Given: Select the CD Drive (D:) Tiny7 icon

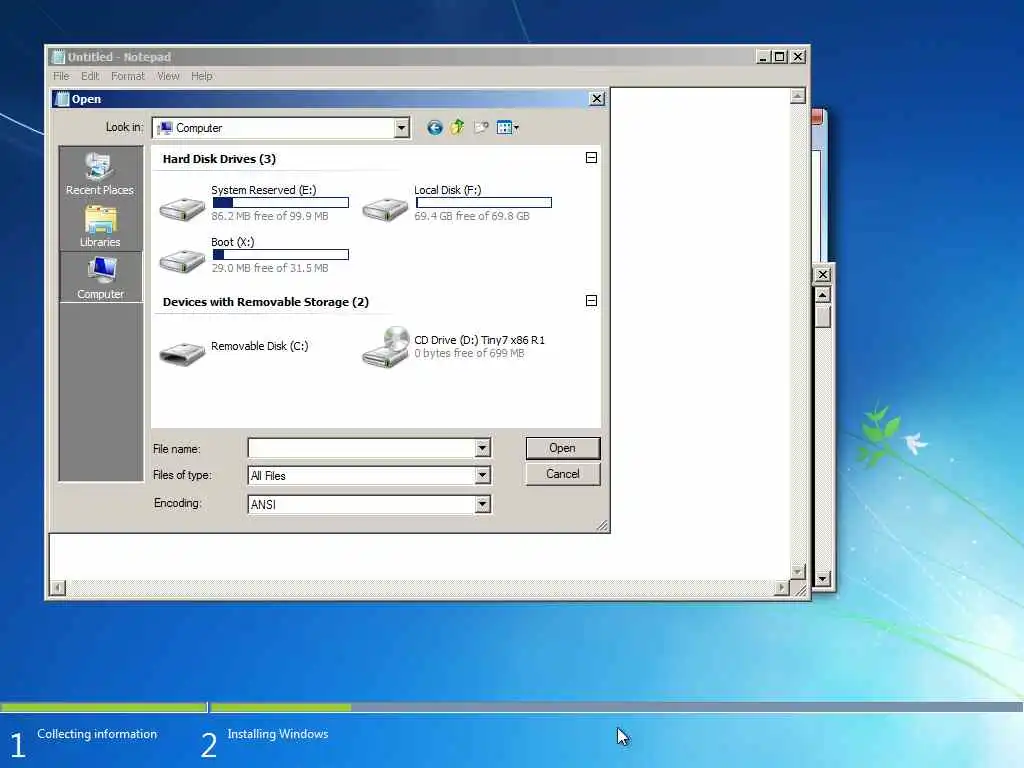Looking at the screenshot, I should click(386, 347).
